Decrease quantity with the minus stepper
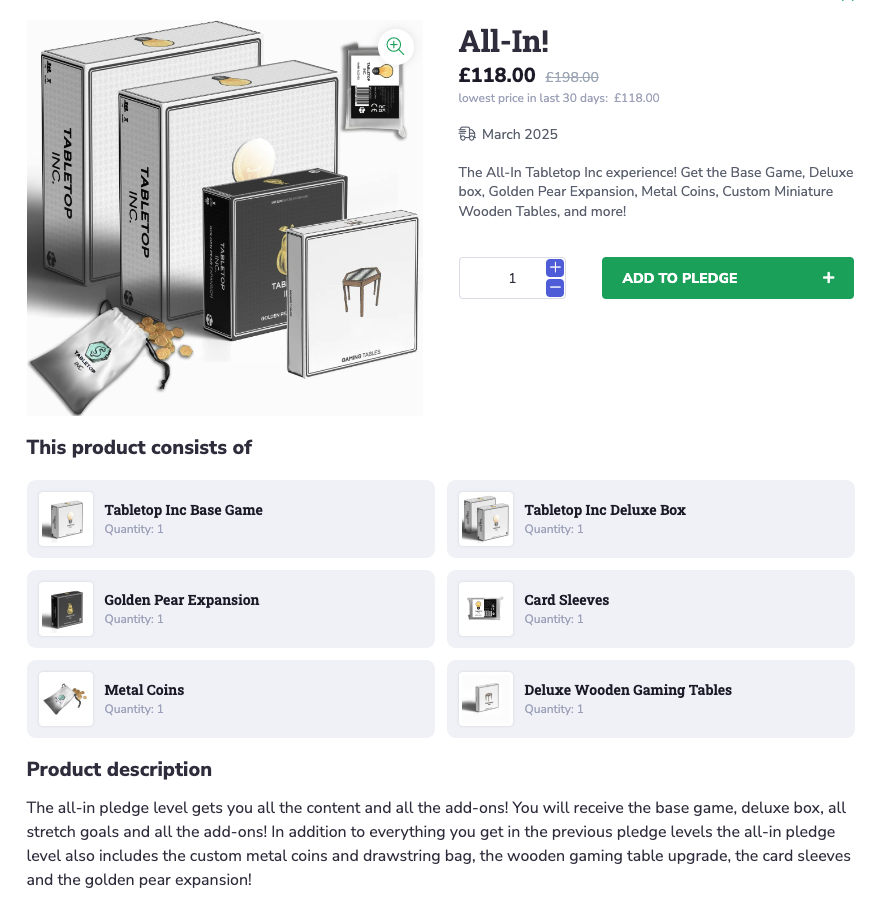Screen dimensions: 881x902 (x=555, y=288)
